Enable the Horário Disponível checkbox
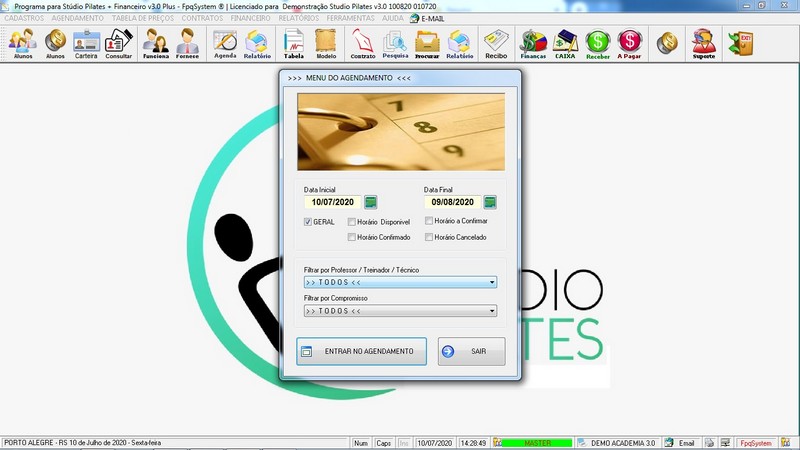 click(x=352, y=222)
